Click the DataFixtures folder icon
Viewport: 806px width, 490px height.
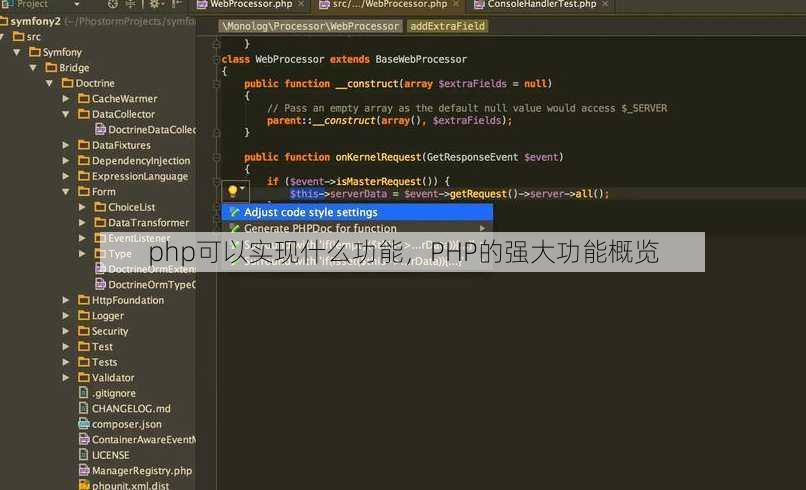[84, 145]
